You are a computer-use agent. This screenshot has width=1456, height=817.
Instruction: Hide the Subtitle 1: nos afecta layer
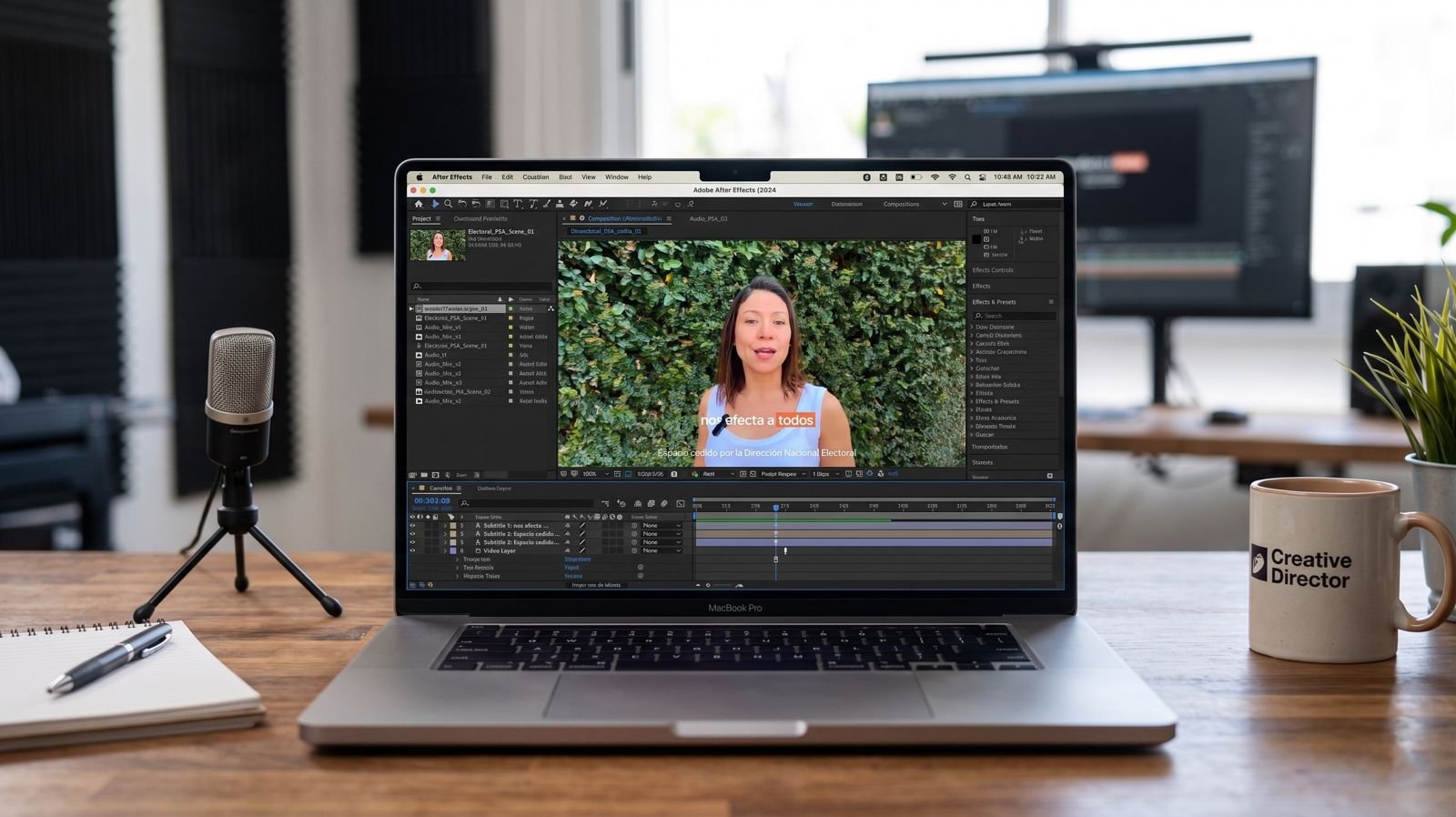click(x=412, y=526)
